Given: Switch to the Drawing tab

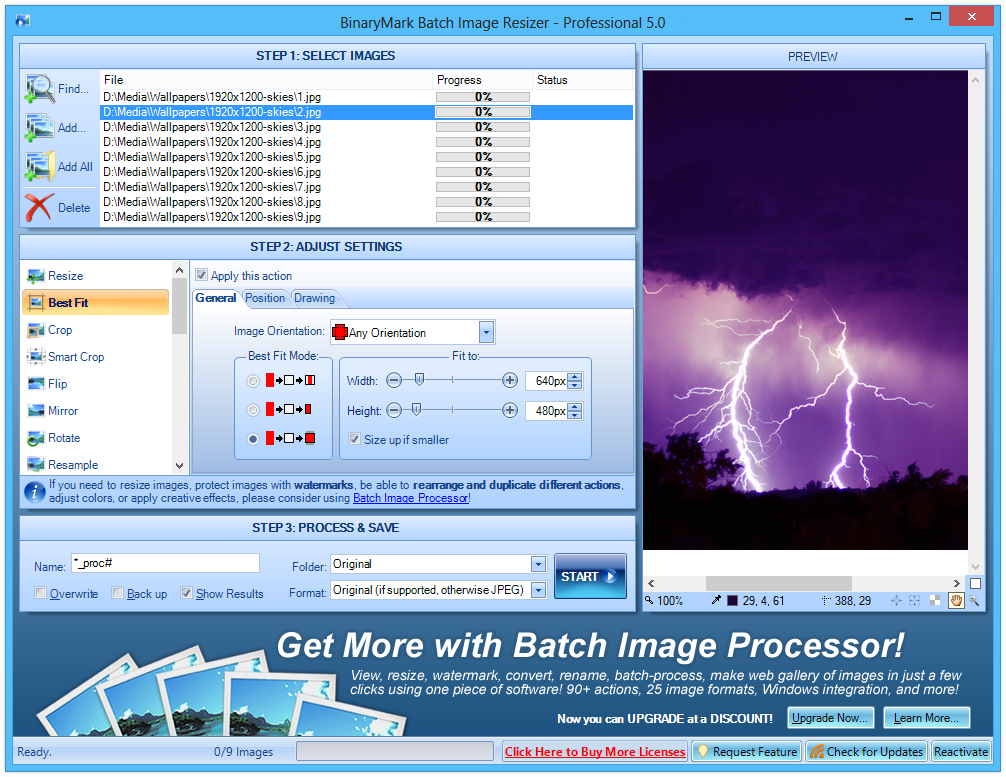Looking at the screenshot, I should (314, 298).
